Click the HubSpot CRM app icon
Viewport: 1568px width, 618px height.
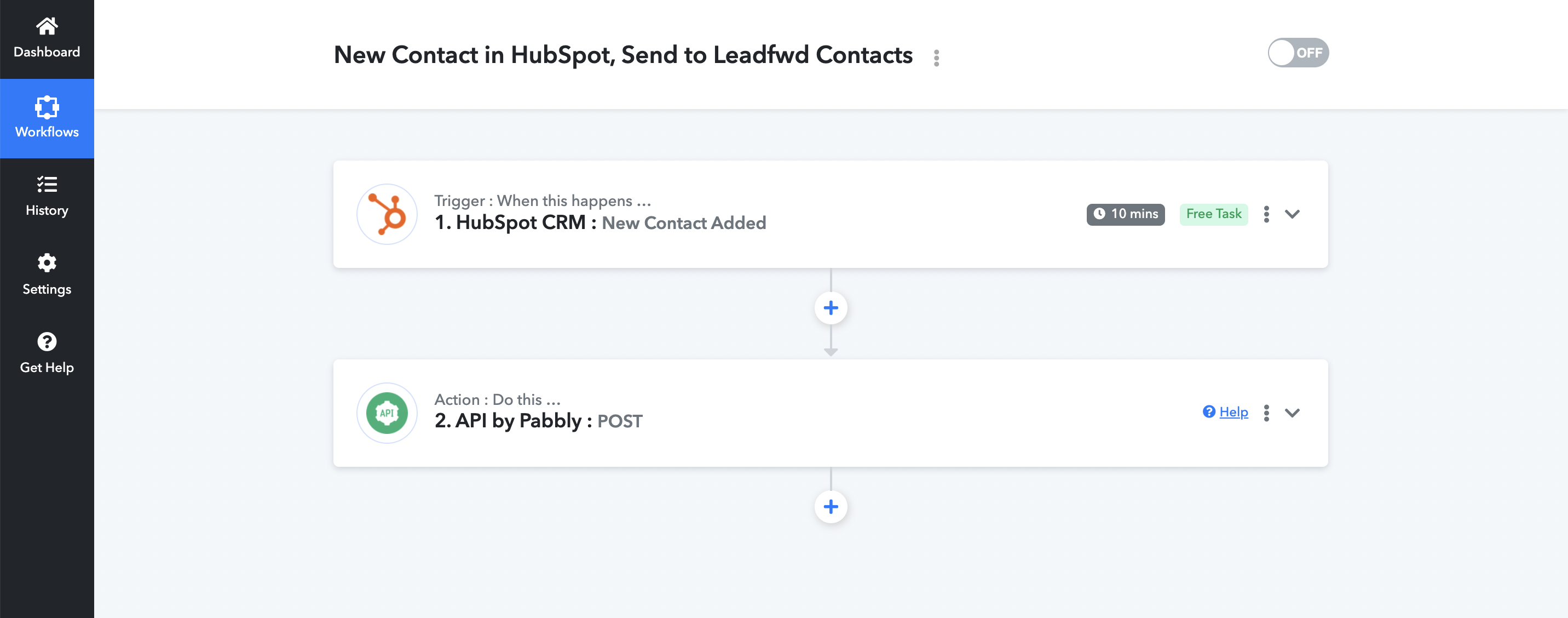pos(387,214)
